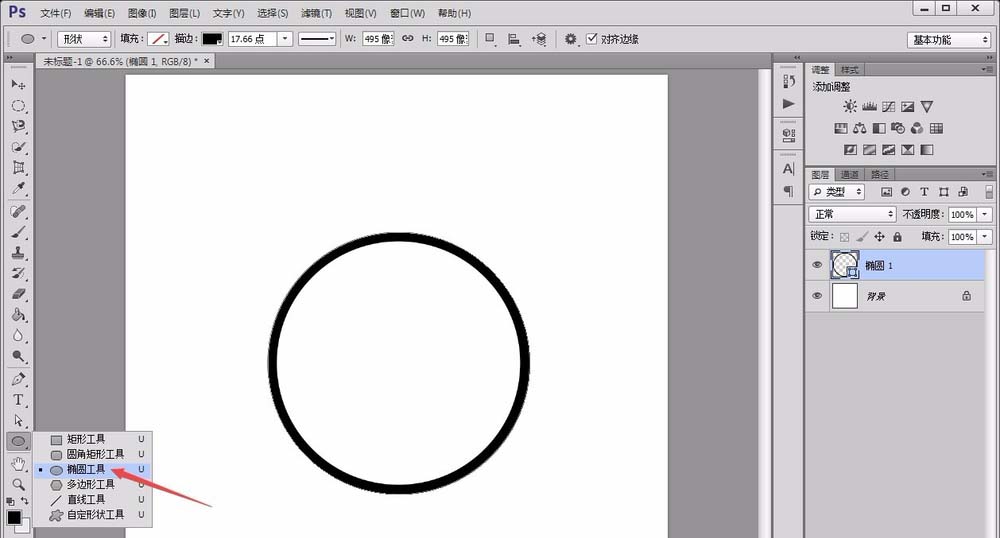The width and height of the screenshot is (1000, 538).
Task: Select the Dodge tool
Action: tap(18, 356)
